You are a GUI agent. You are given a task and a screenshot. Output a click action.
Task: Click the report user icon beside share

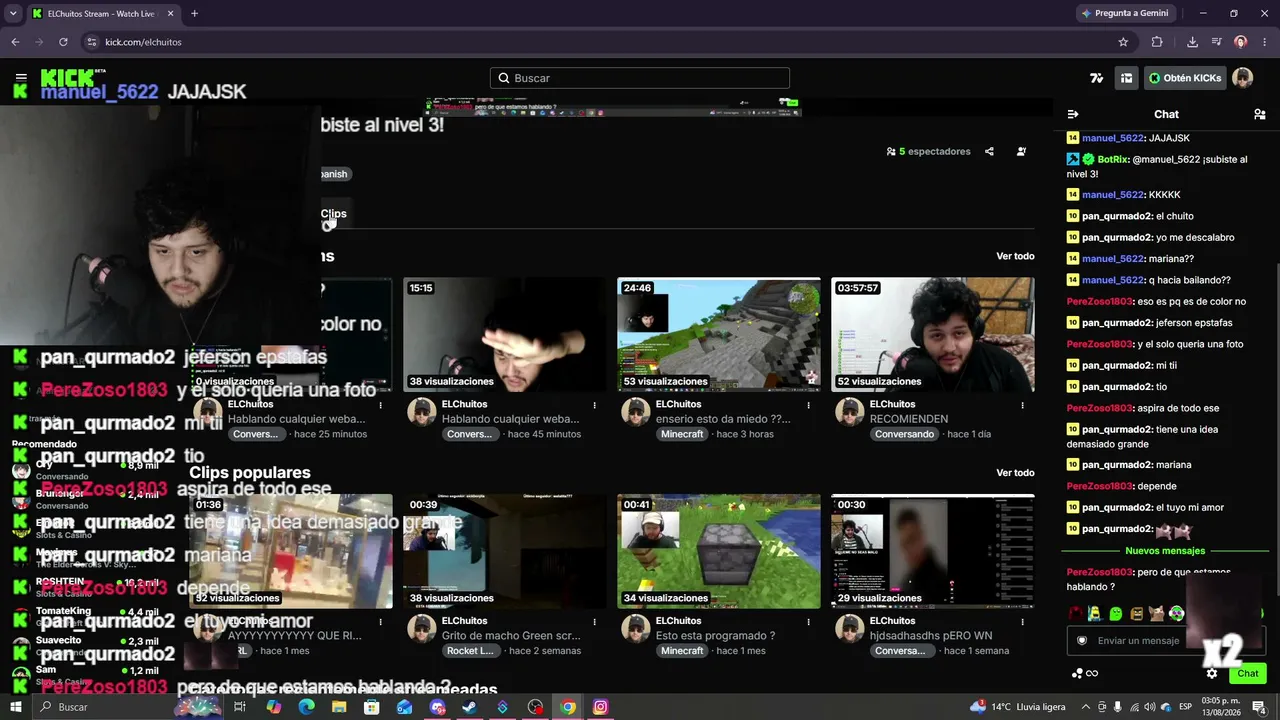[1021, 152]
